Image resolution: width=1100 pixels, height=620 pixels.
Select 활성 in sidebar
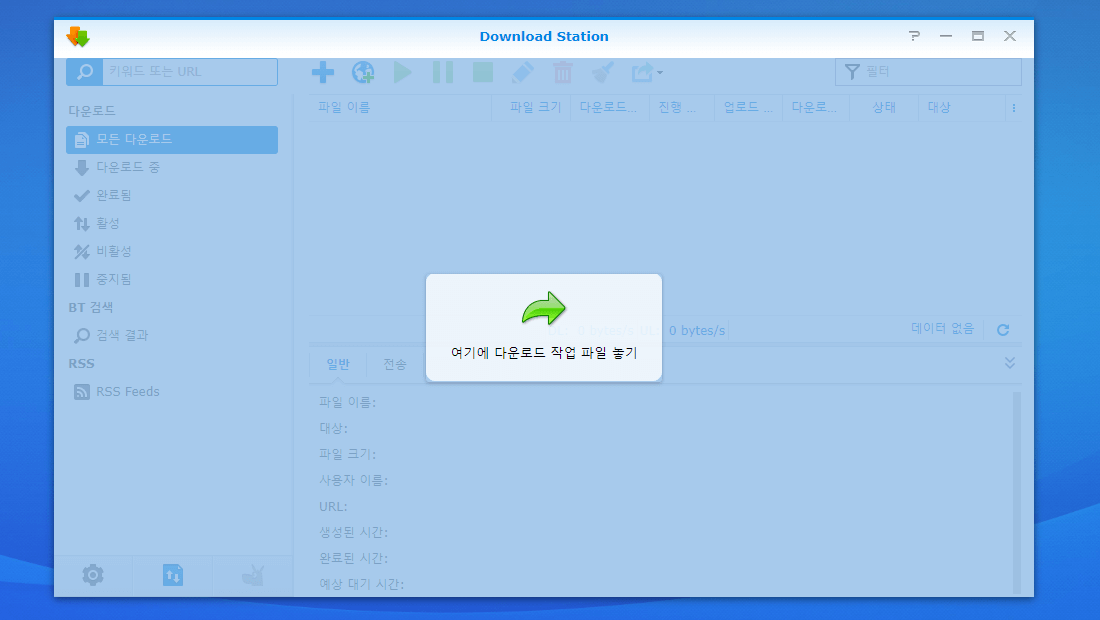click(x=172, y=224)
